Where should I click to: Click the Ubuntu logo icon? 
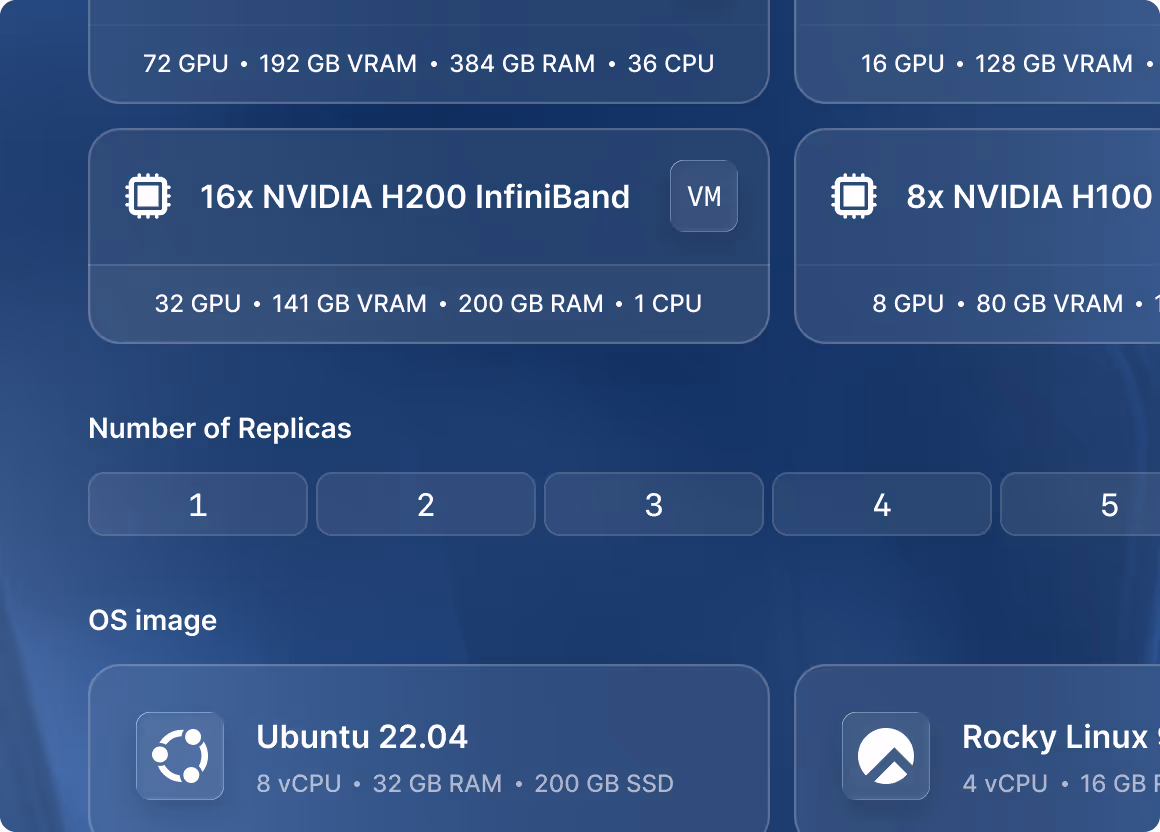180,756
